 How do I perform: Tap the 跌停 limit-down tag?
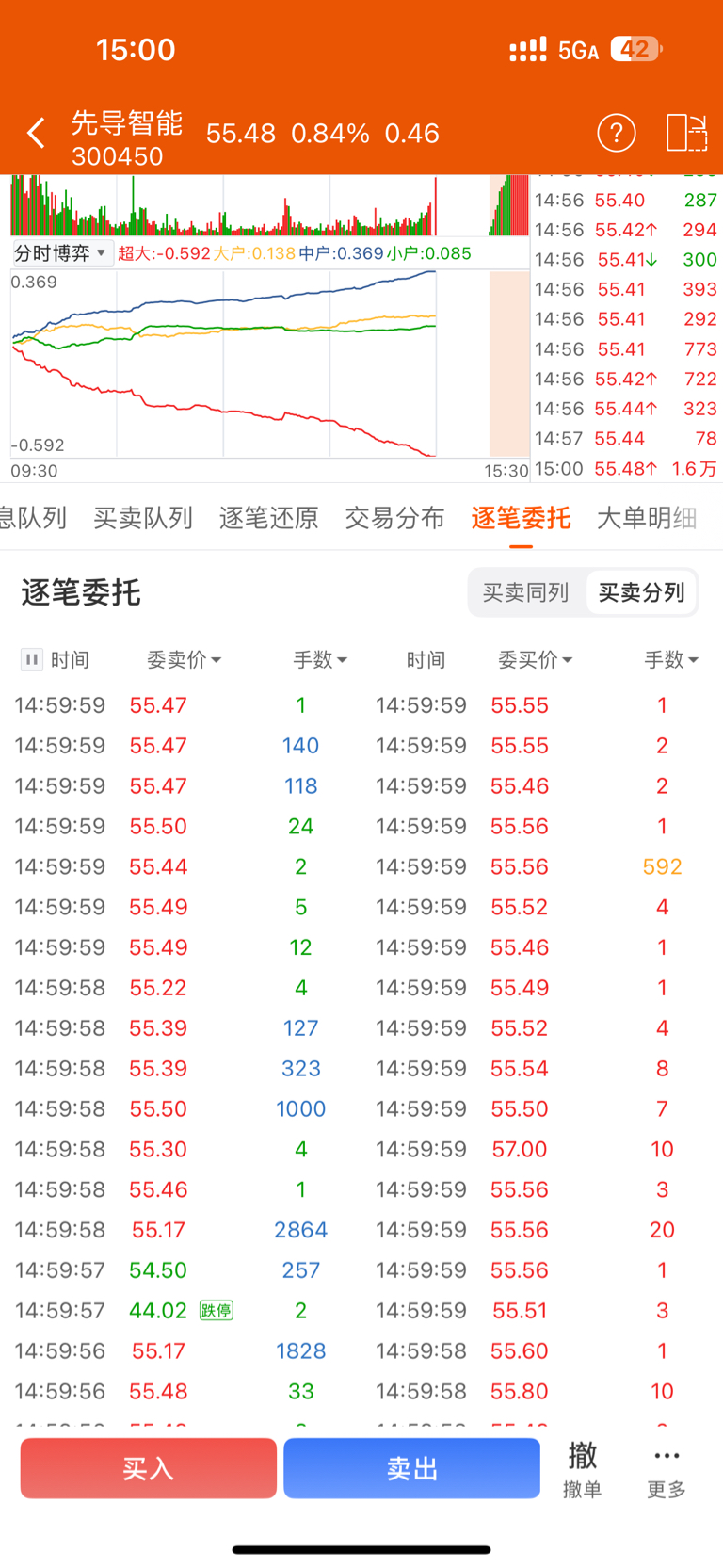click(216, 1310)
